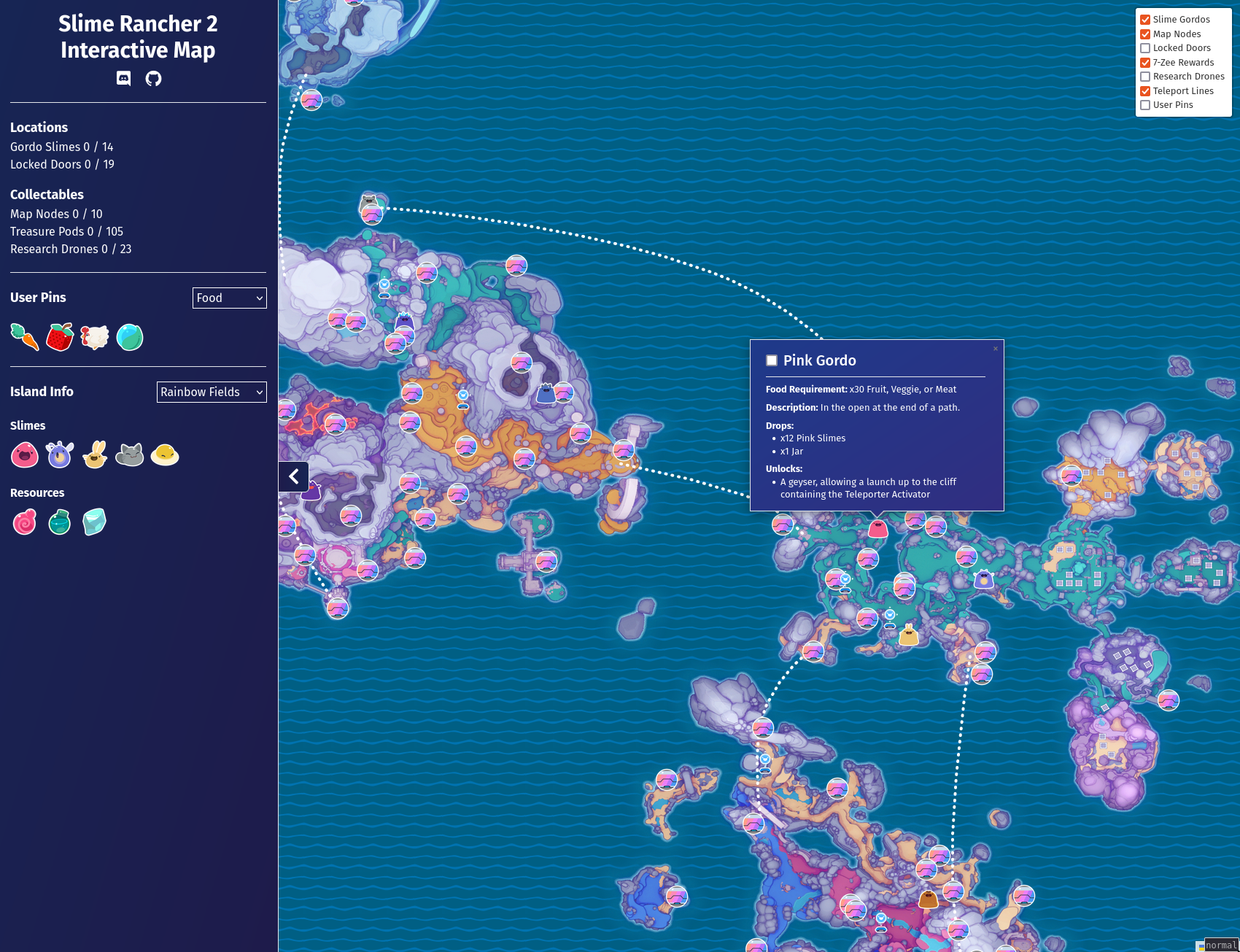
Task: Uncheck the Teleport Lines layer
Action: click(x=1145, y=91)
